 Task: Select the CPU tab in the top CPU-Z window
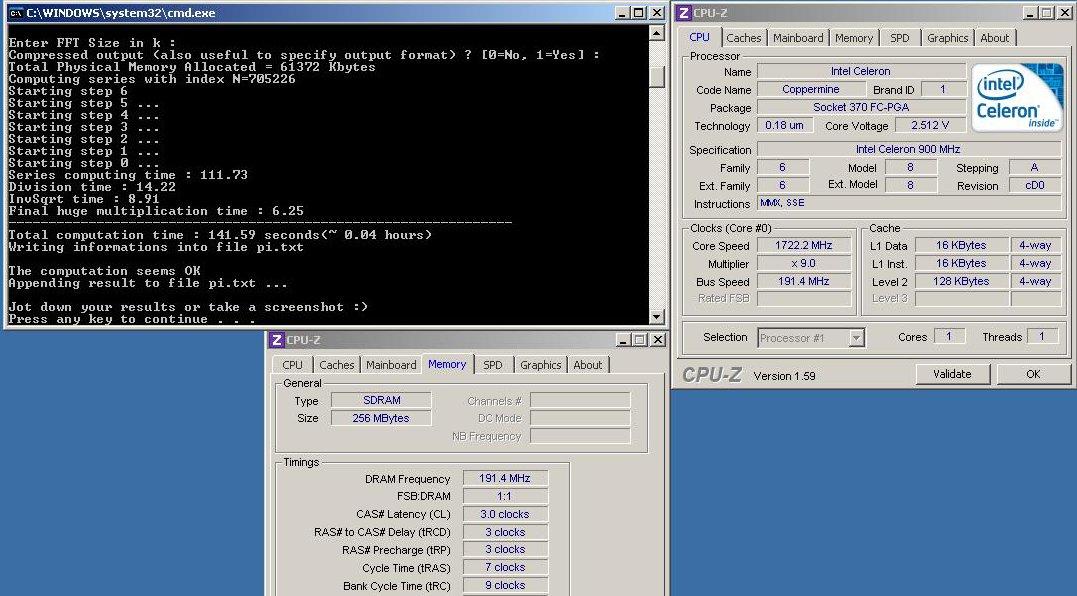point(699,37)
